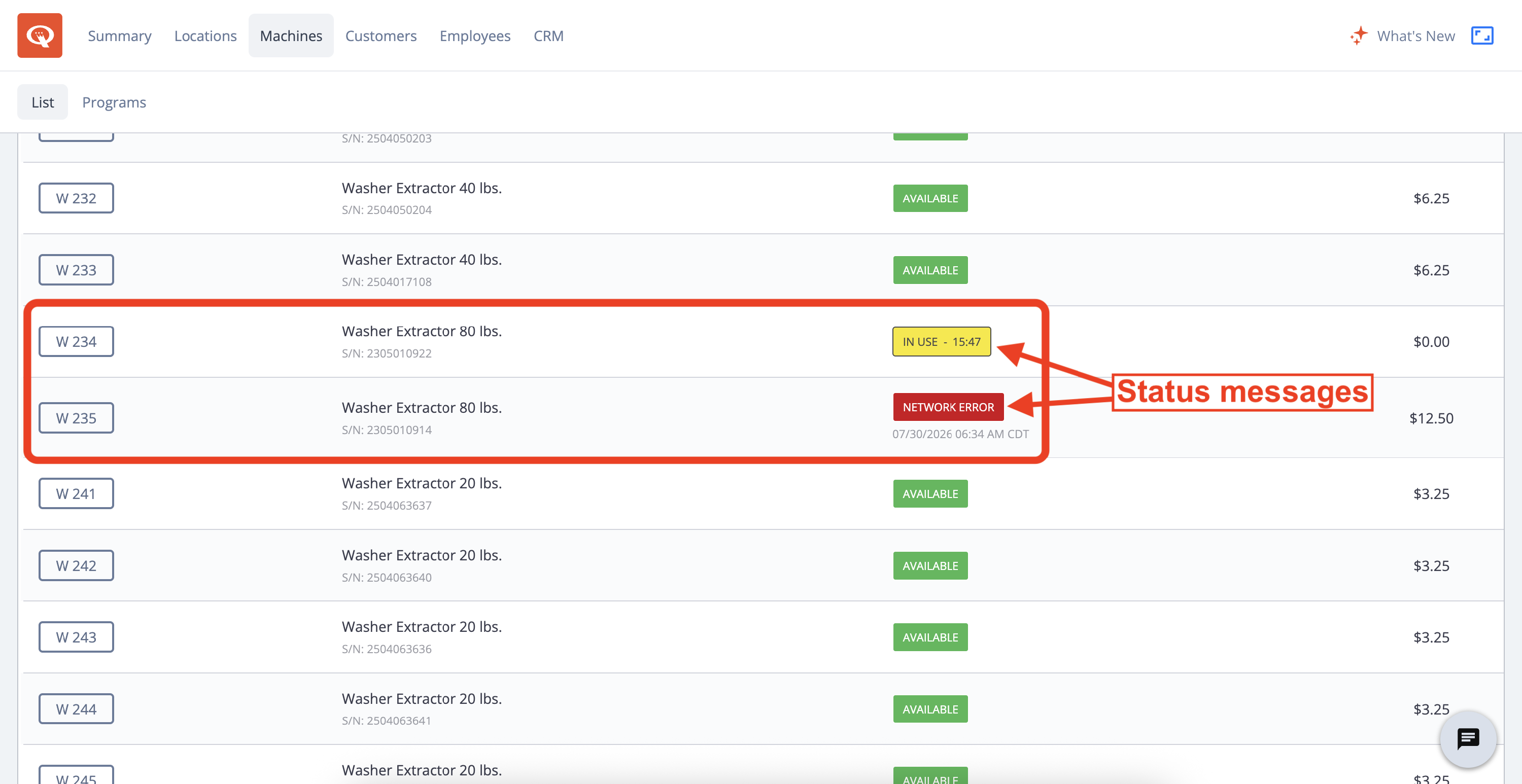The image size is (1522, 784).
Task: Click Washer Extractor 80 lbs. name for W 234
Action: [422, 332]
